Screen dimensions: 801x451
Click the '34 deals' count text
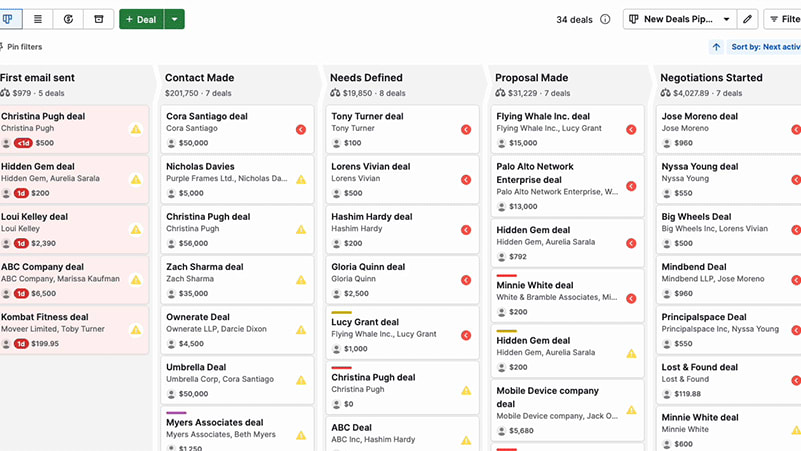574,19
